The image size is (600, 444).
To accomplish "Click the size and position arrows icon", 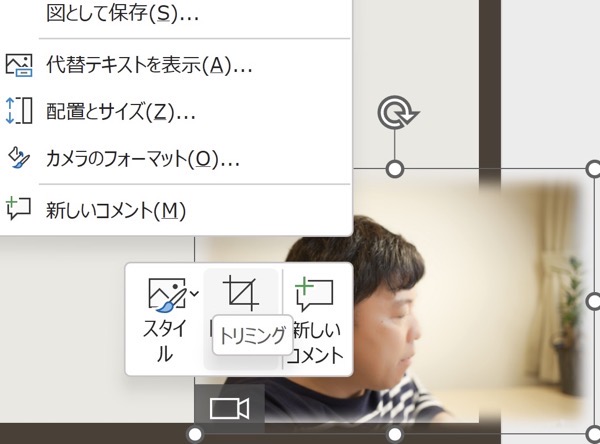I will coord(19,111).
